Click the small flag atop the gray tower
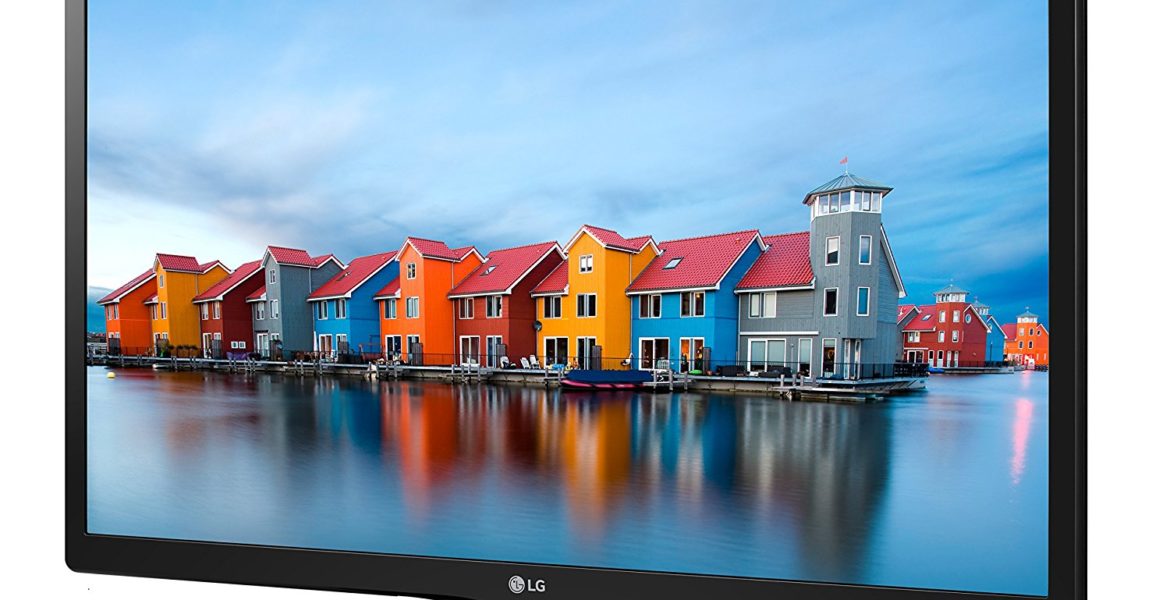1170x600 pixels. tap(843, 161)
